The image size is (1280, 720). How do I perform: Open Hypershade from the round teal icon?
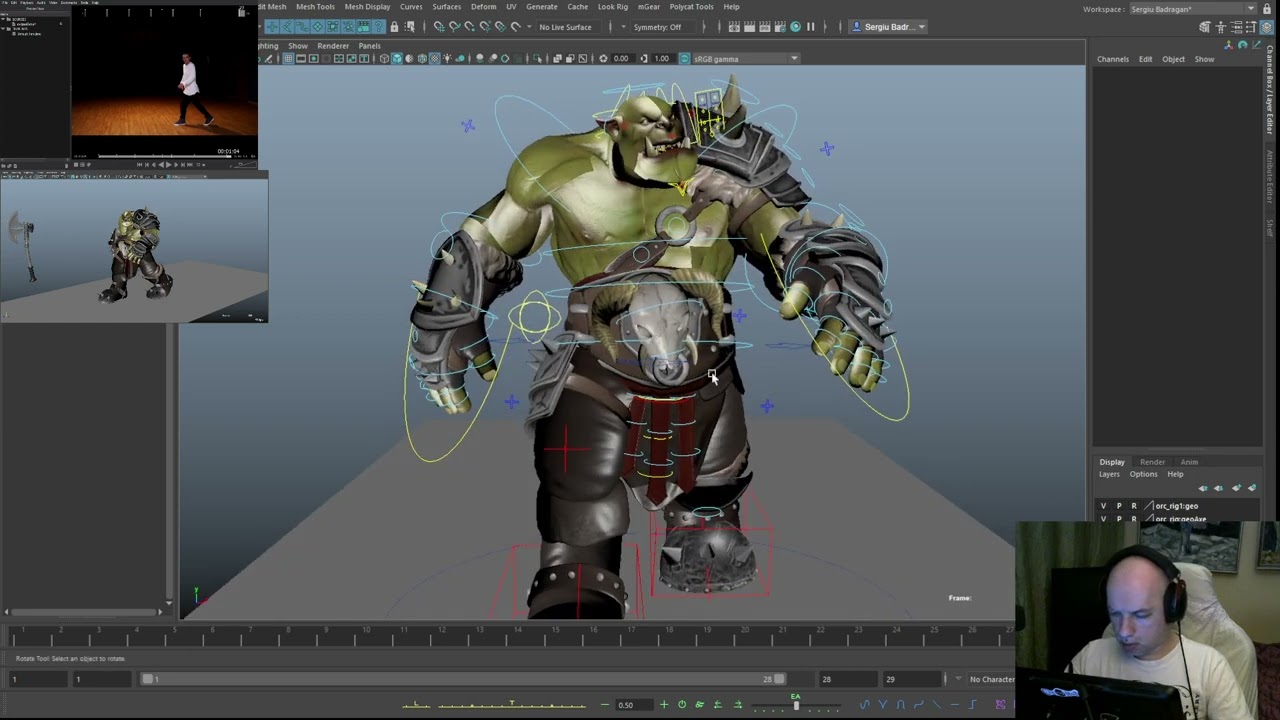click(x=796, y=27)
